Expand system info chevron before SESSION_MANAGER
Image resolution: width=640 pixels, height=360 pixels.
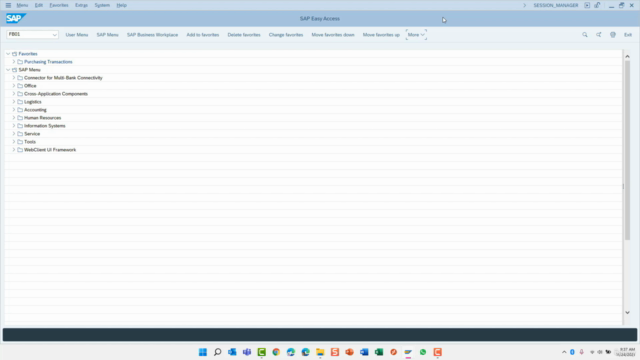[525, 5]
